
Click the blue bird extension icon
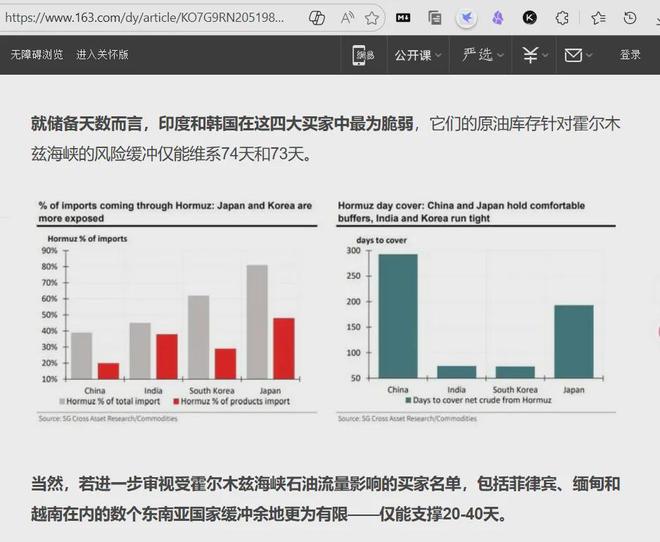(x=466, y=17)
